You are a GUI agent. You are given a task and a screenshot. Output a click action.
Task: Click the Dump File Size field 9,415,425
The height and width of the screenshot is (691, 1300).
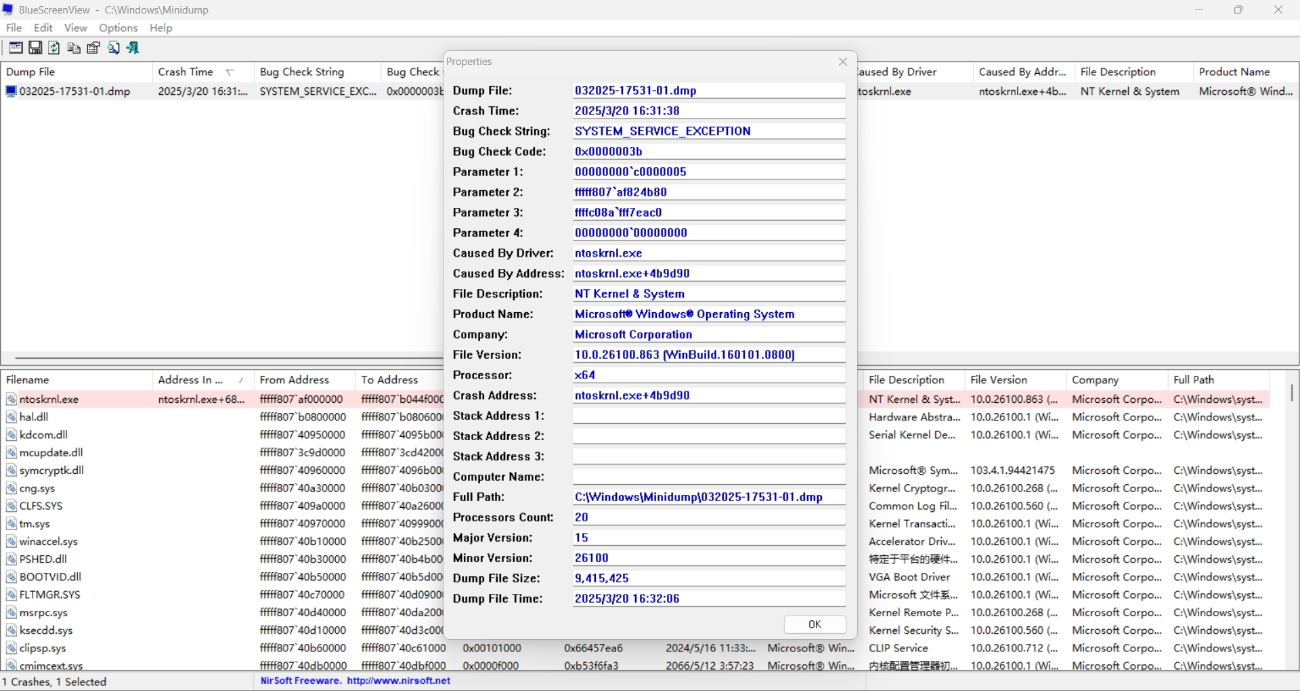click(x=709, y=578)
